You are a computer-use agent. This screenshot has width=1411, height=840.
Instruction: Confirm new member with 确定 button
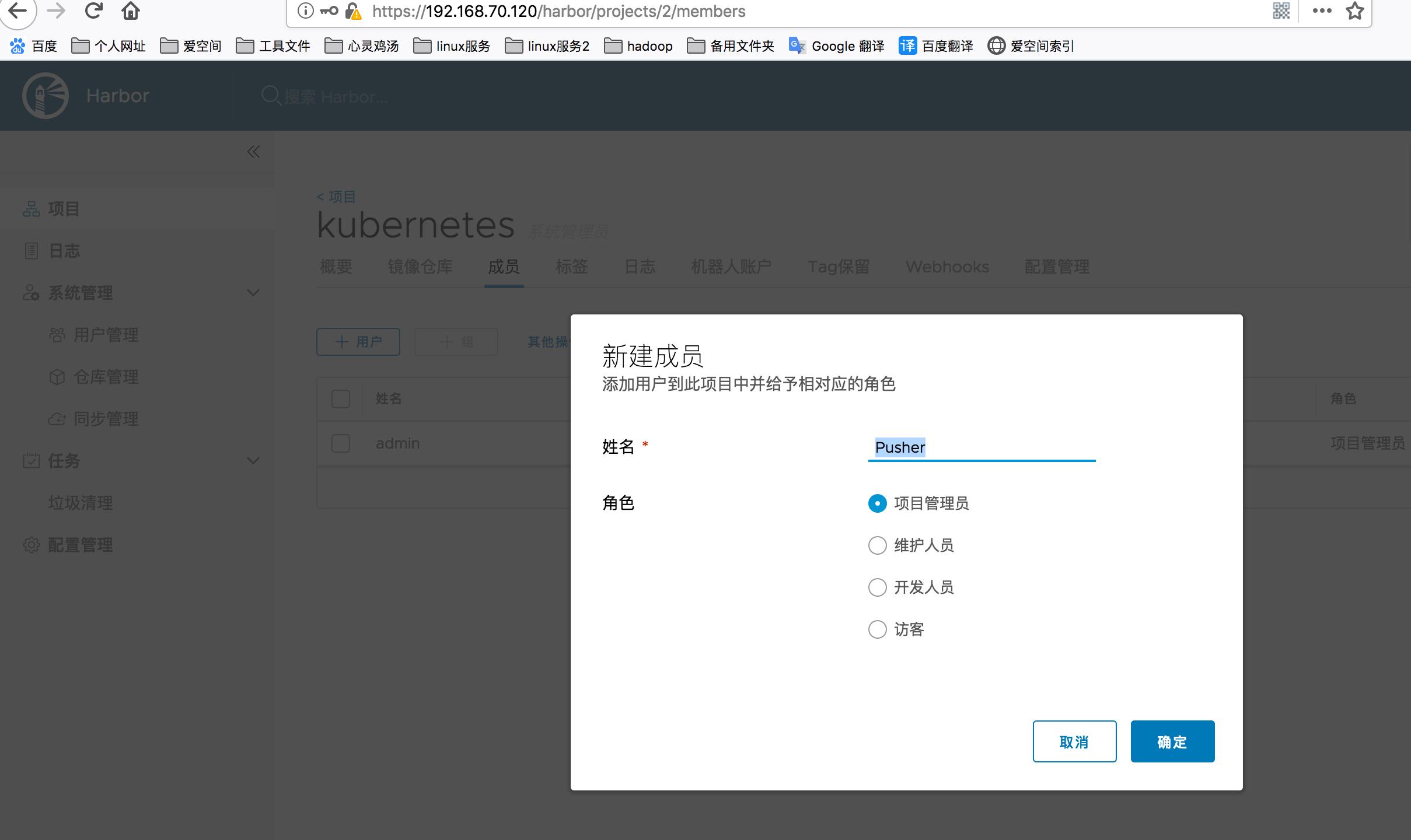tap(1173, 741)
